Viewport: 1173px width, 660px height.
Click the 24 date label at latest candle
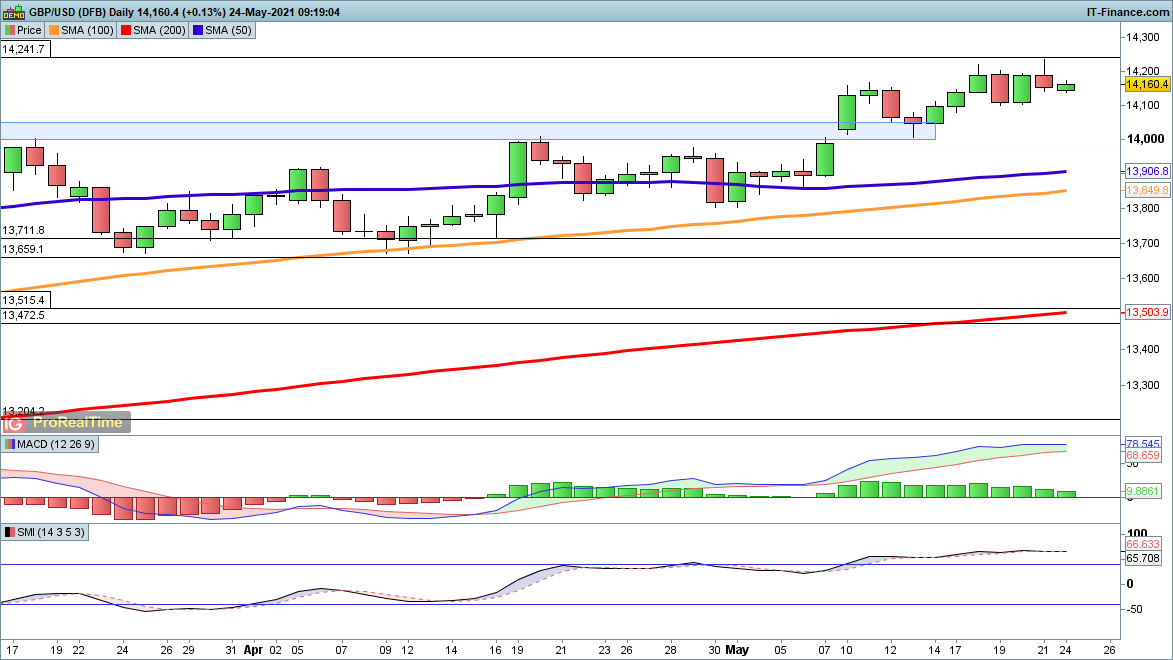click(x=1066, y=650)
